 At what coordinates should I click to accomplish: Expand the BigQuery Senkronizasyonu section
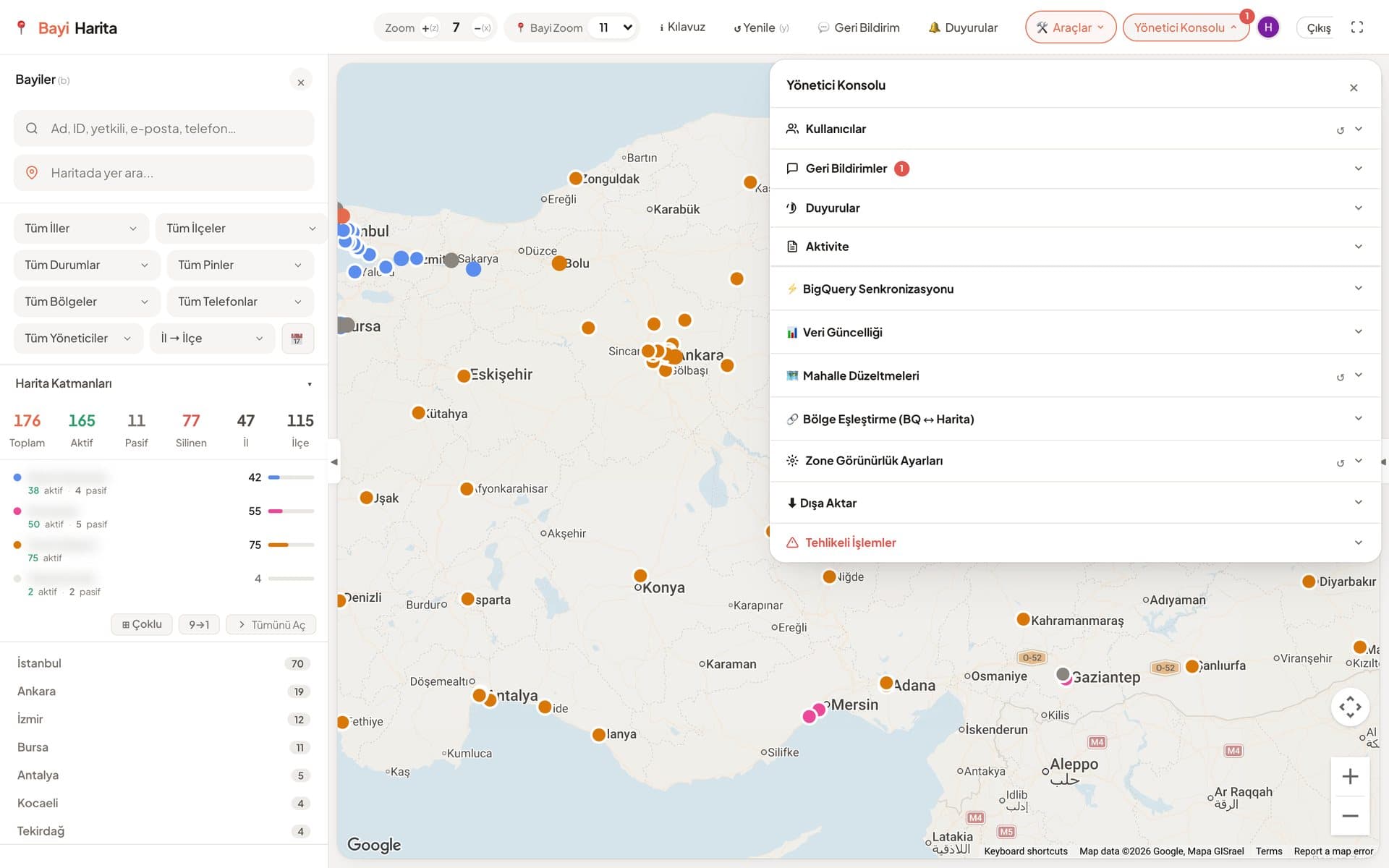pos(1075,289)
